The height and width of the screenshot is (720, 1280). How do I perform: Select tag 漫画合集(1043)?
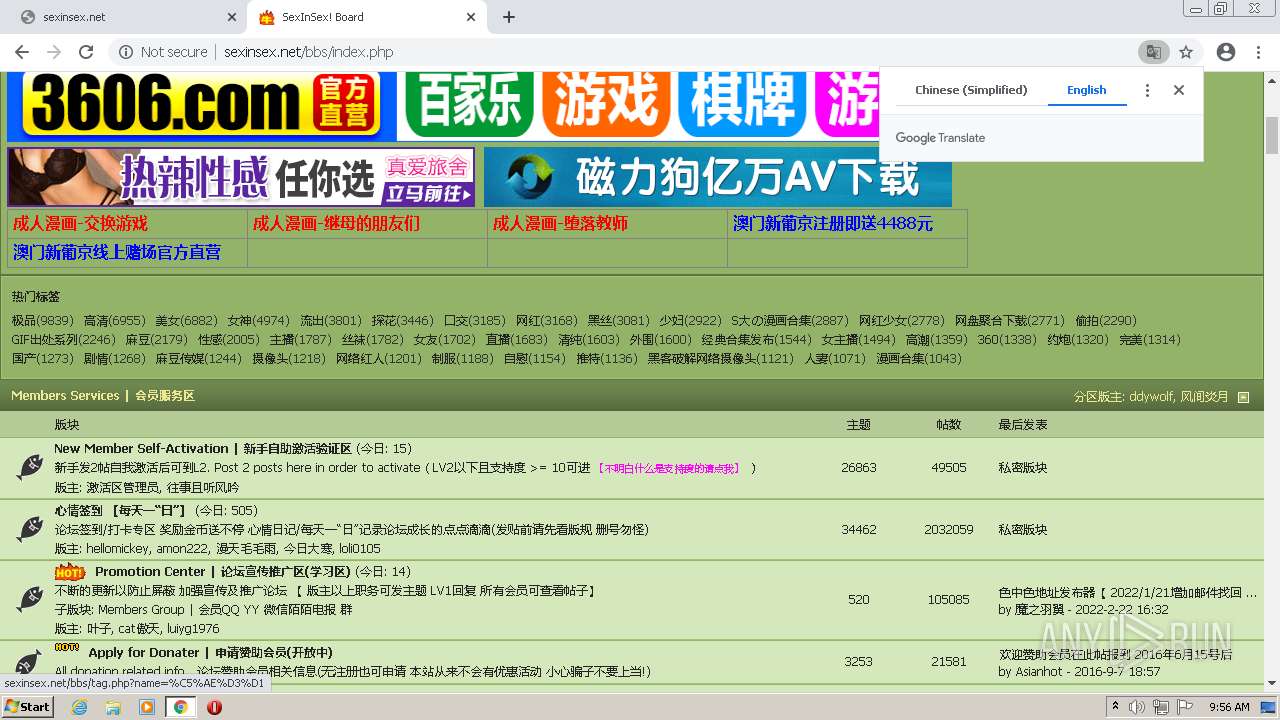(918, 359)
